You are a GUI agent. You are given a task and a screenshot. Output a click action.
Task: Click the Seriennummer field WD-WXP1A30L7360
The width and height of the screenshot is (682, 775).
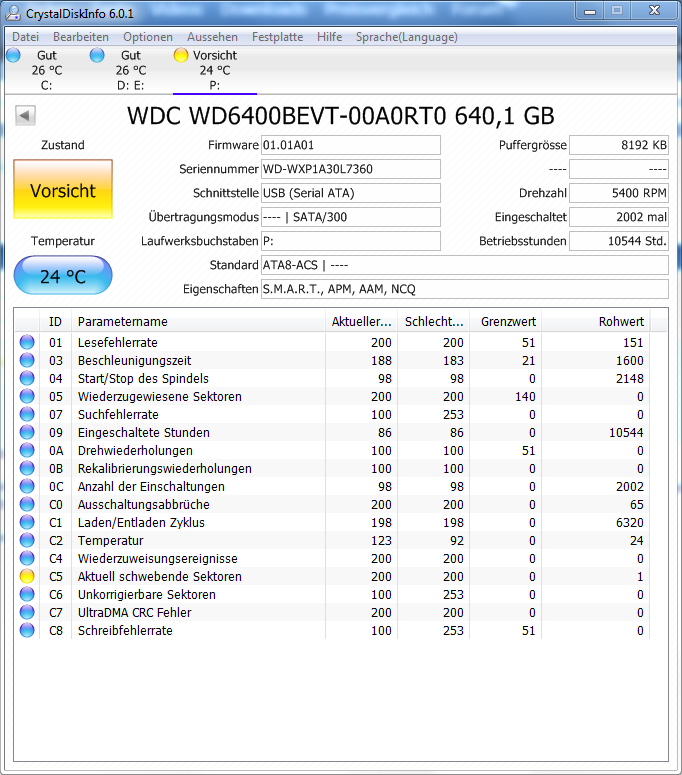(x=350, y=169)
